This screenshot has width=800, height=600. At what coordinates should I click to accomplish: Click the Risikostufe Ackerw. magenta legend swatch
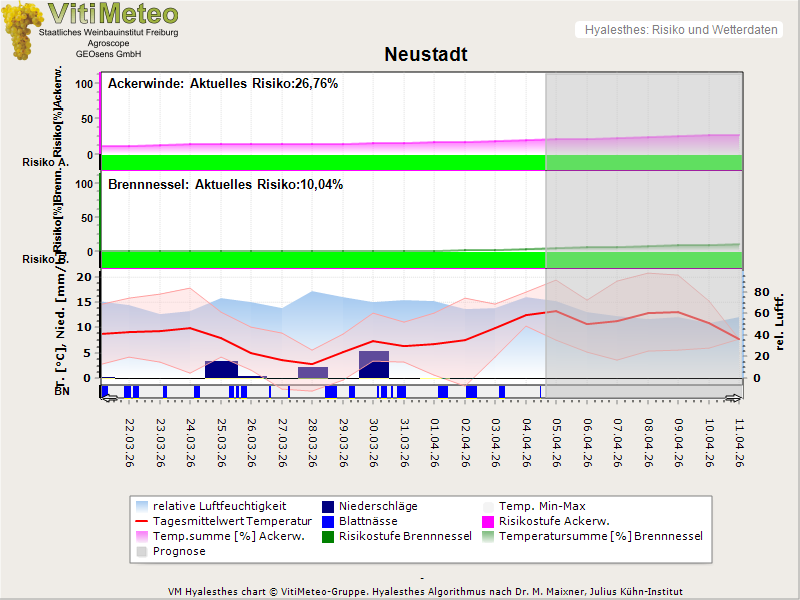(x=488, y=521)
